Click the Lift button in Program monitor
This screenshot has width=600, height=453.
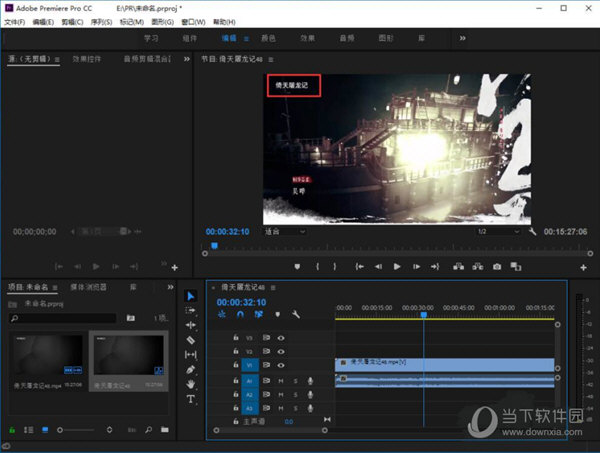point(458,267)
